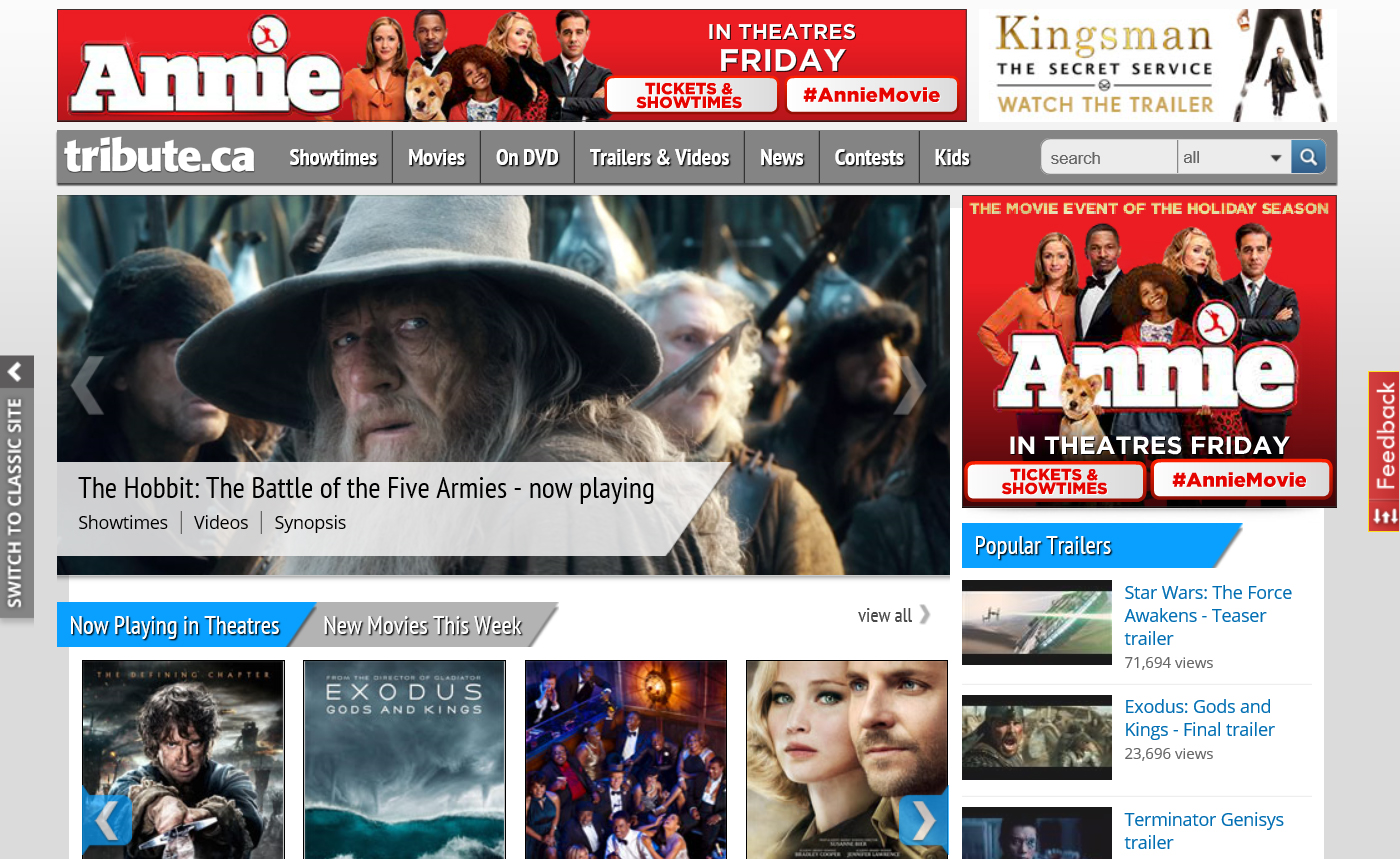The height and width of the screenshot is (859, 1400).
Task: Click in the search text field
Action: (1110, 157)
